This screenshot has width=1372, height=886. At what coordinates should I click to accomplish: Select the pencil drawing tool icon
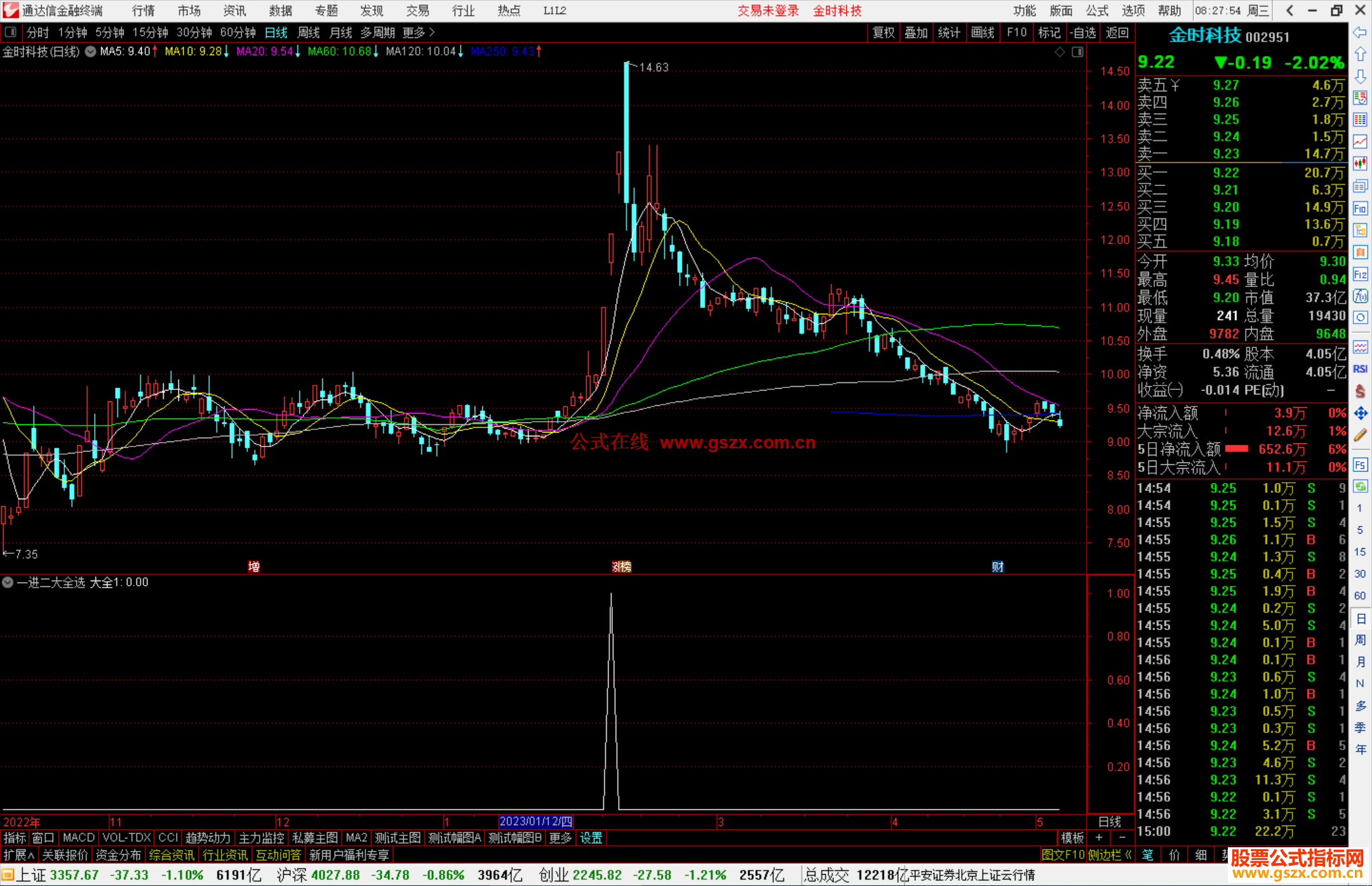point(1360,436)
